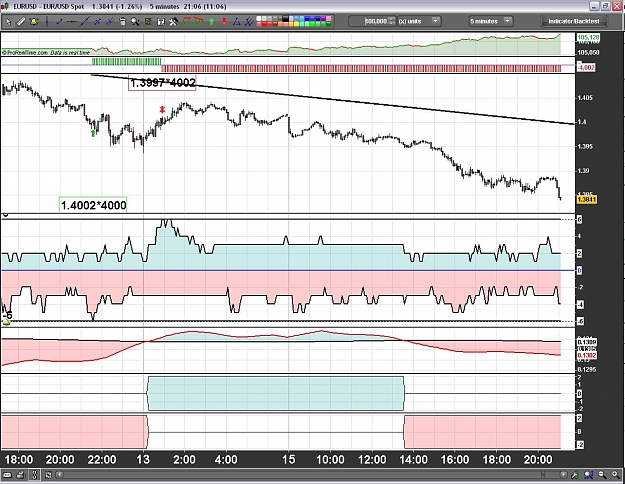The height and width of the screenshot is (484, 625).
Task: Select the horizontal line drawing tool
Action: point(72,22)
